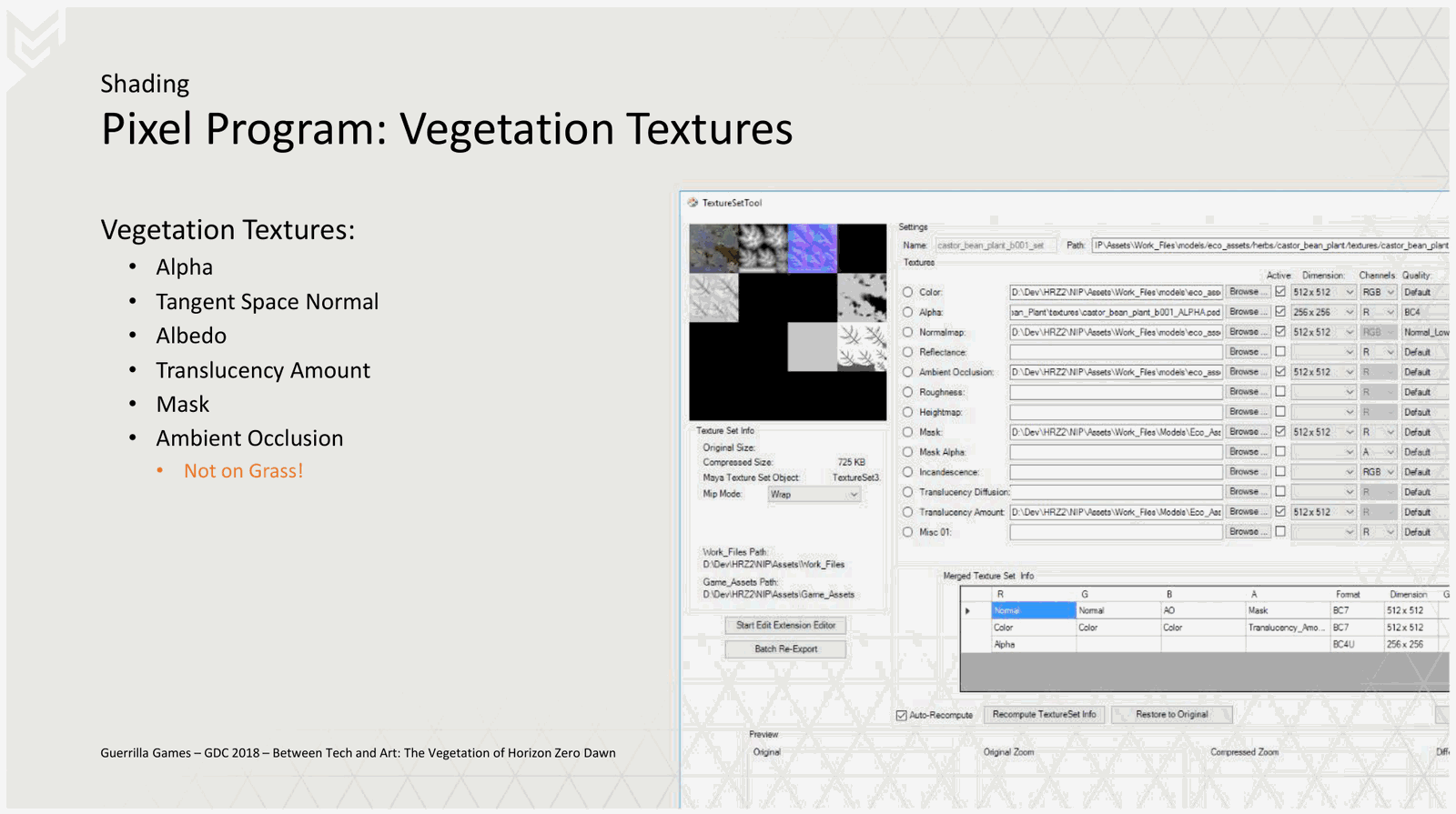The height and width of the screenshot is (814, 1456).
Task: Open the Mip Mode Wrap dropdown
Action: pyautogui.click(x=814, y=494)
